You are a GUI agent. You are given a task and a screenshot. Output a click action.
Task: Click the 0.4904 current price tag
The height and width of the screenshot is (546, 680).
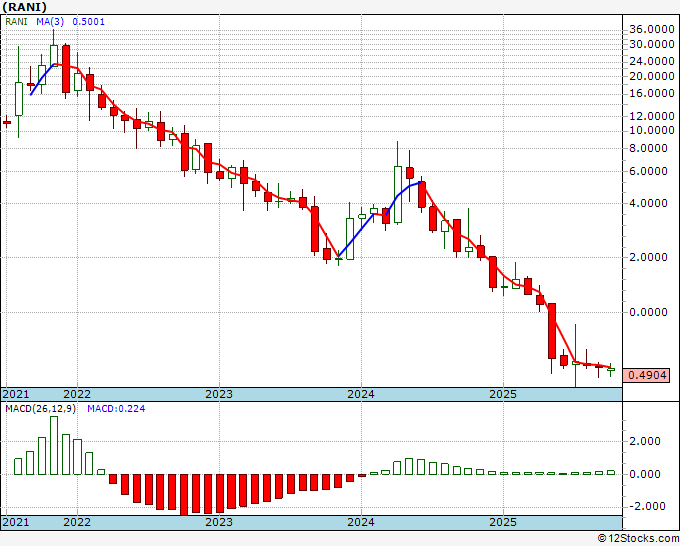click(646, 375)
